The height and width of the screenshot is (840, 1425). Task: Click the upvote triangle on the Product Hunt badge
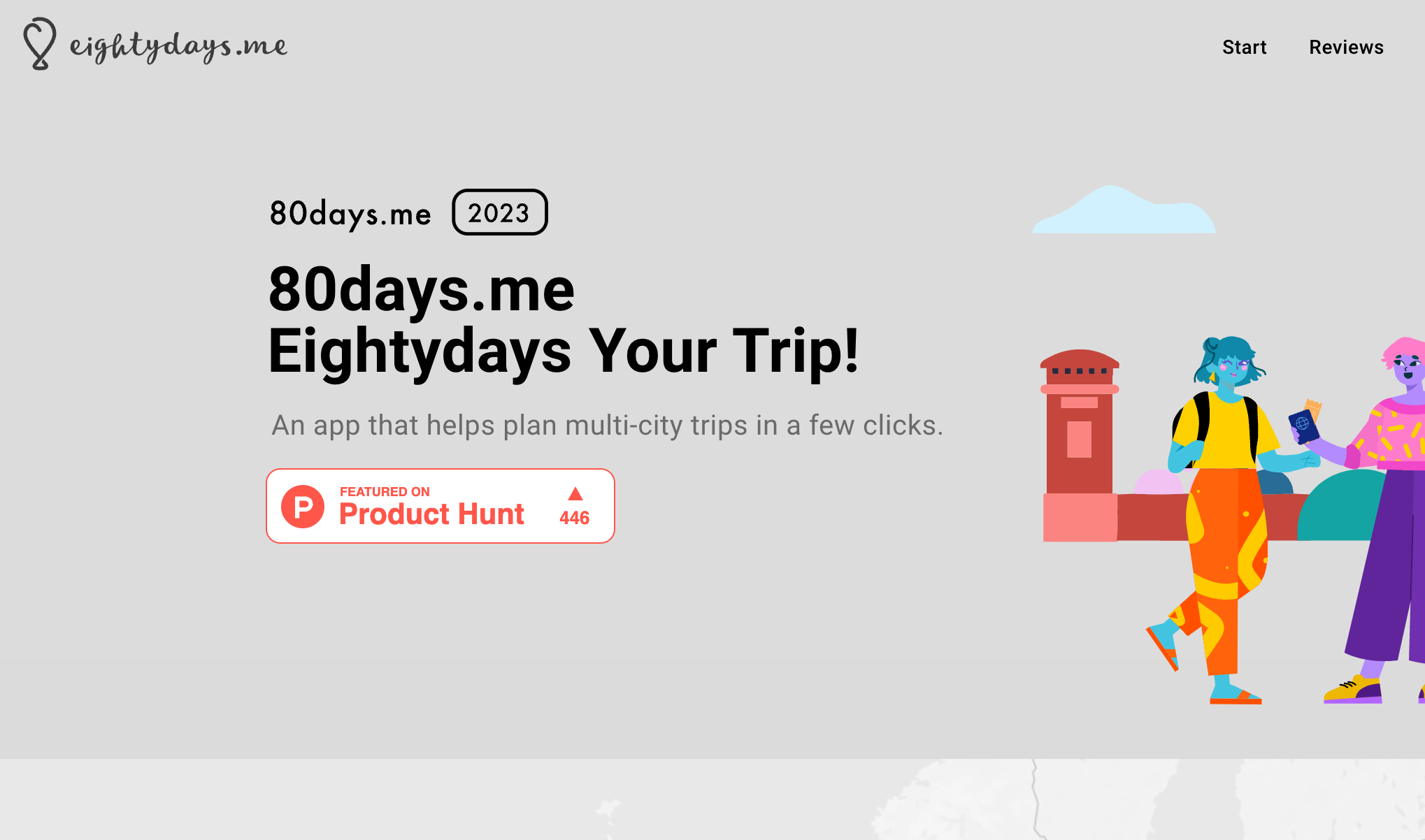[575, 494]
